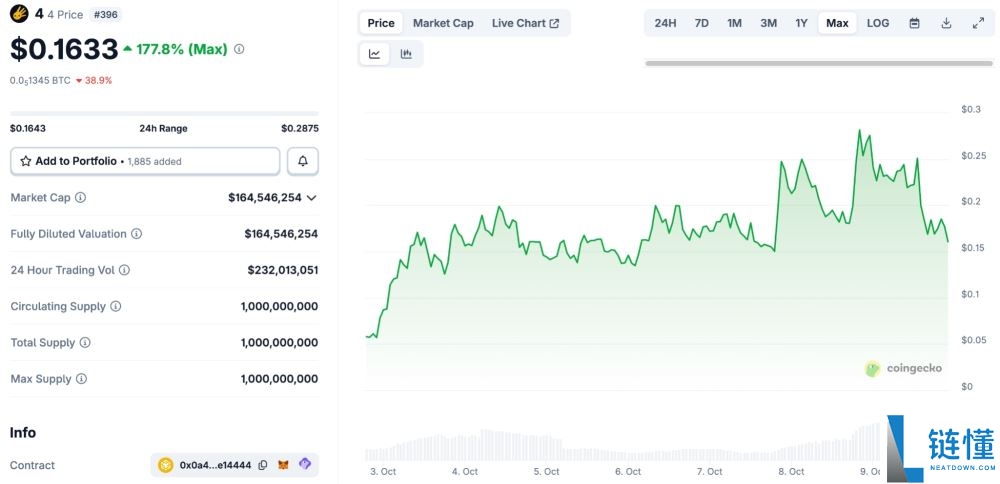Select 7D time range
The width and height of the screenshot is (1000, 484).
pos(702,23)
